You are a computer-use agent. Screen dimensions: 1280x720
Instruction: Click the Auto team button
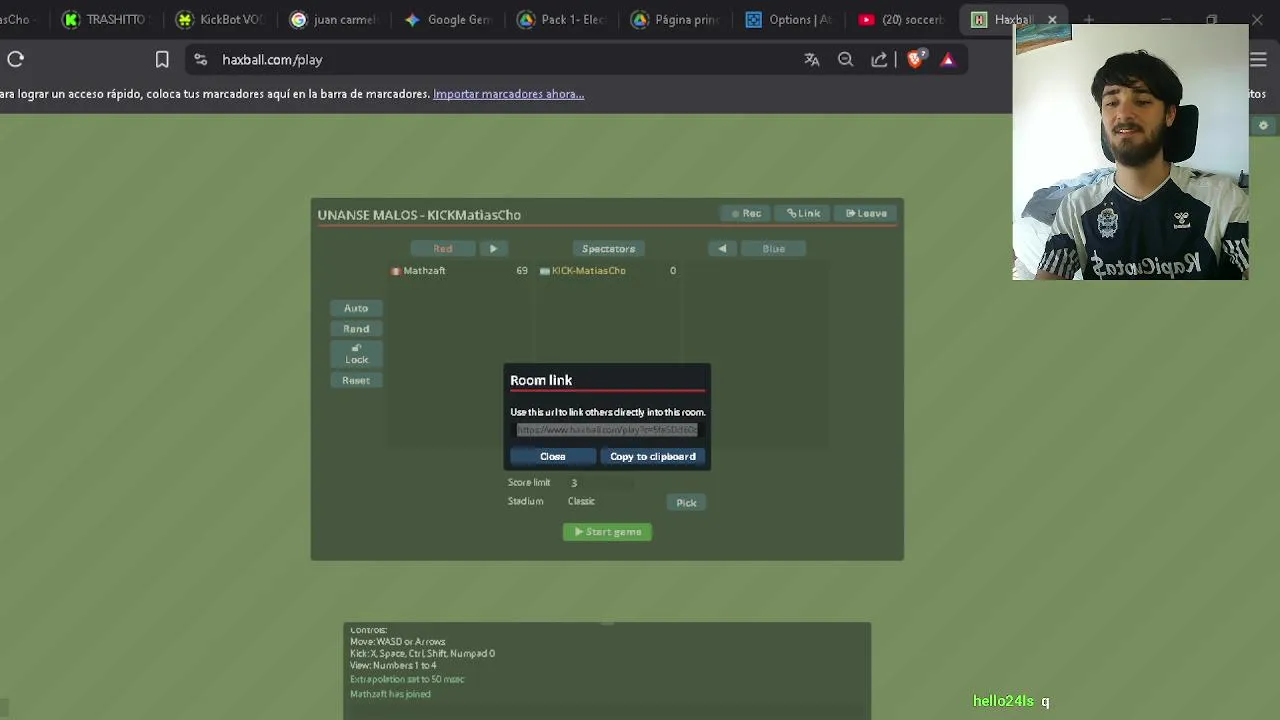(356, 308)
